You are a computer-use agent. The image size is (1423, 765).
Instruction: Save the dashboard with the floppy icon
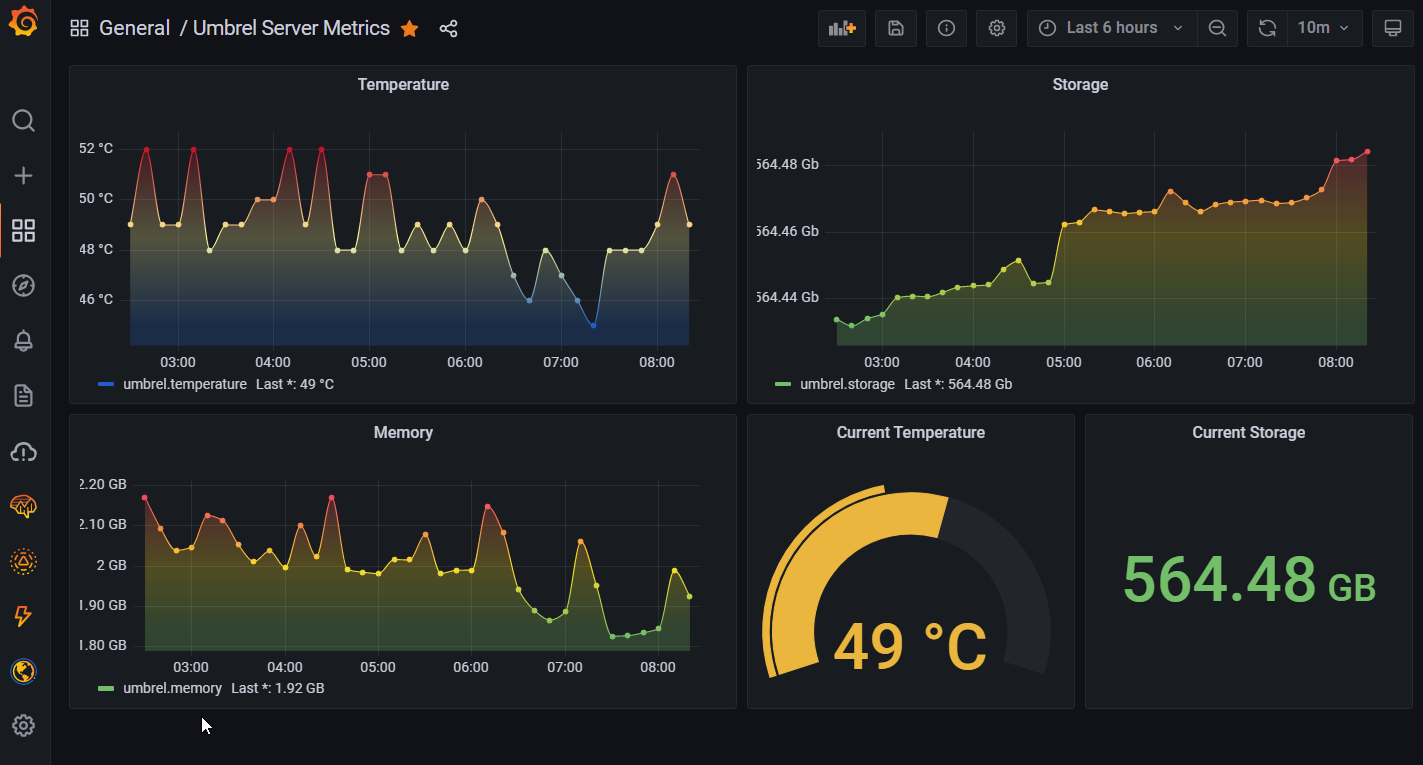click(896, 28)
